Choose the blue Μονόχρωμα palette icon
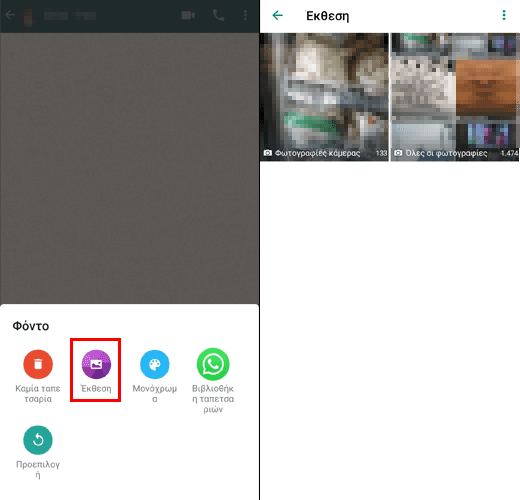The image size is (520, 500). pos(155,364)
